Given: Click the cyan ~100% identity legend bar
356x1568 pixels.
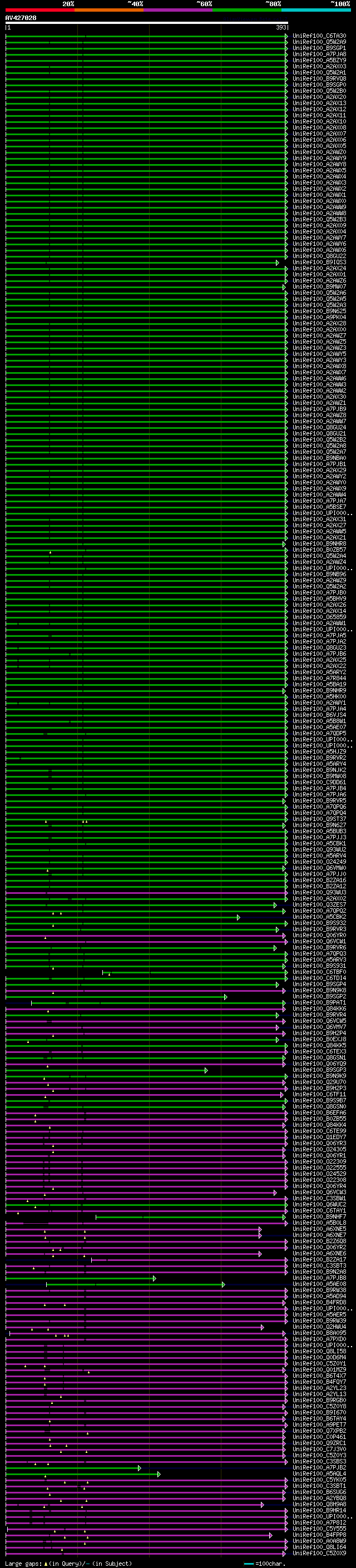Looking at the screenshot, I should pyautogui.click(x=316, y=10).
